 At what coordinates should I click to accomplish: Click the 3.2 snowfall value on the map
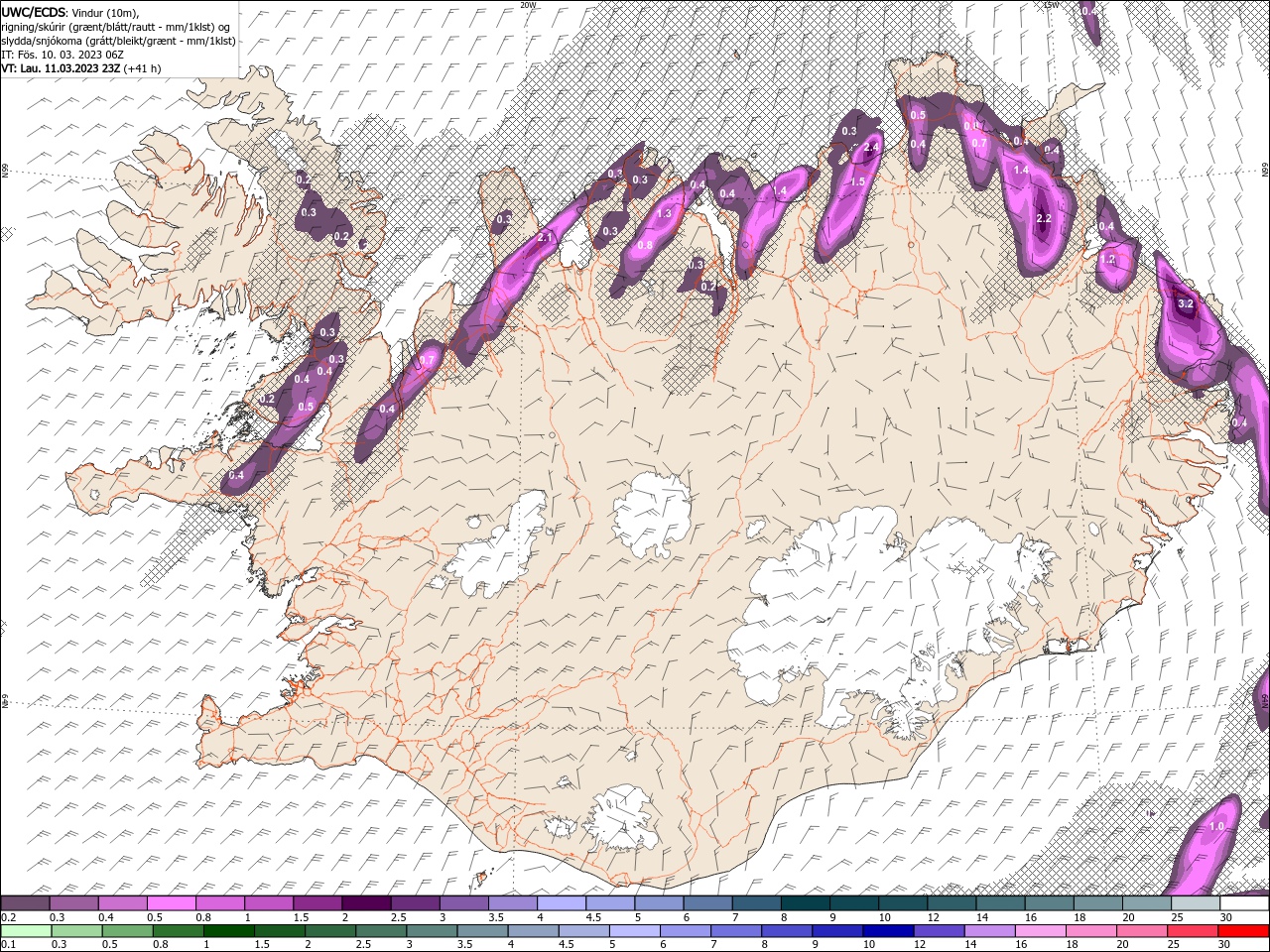[1185, 304]
